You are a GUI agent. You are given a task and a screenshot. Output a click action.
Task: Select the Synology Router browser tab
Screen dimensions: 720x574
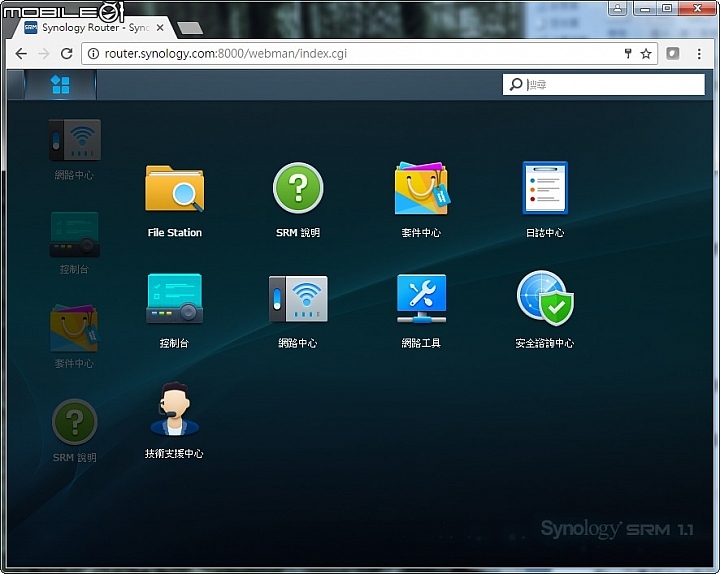point(95,28)
